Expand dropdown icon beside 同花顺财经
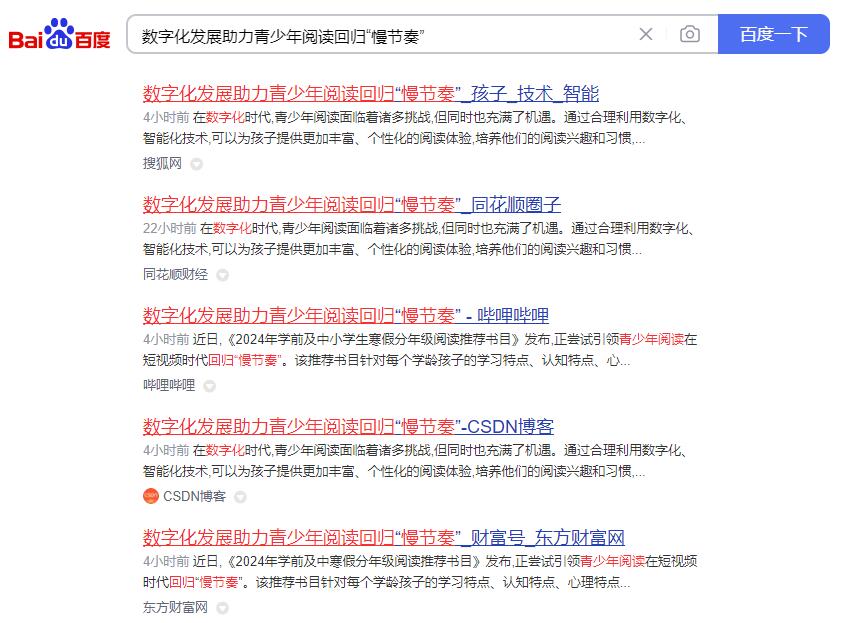The height and width of the screenshot is (623, 863). click(x=222, y=275)
